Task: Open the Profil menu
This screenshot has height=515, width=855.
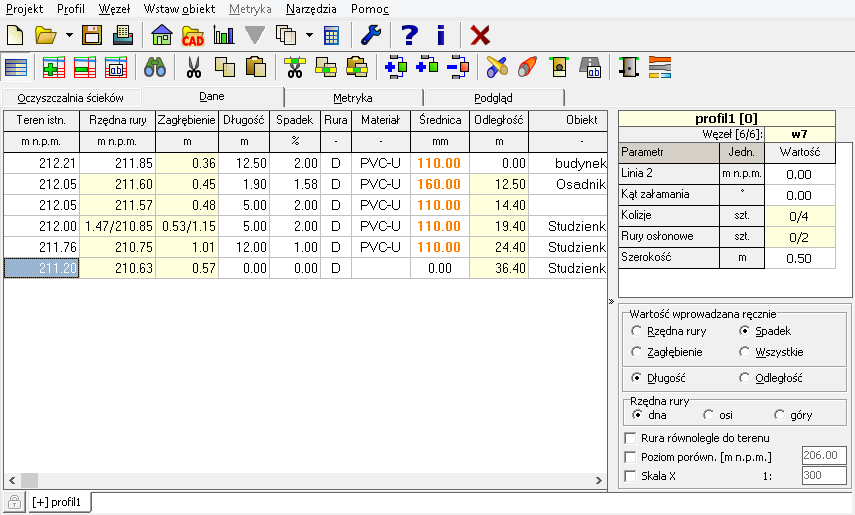Action: 71,9
